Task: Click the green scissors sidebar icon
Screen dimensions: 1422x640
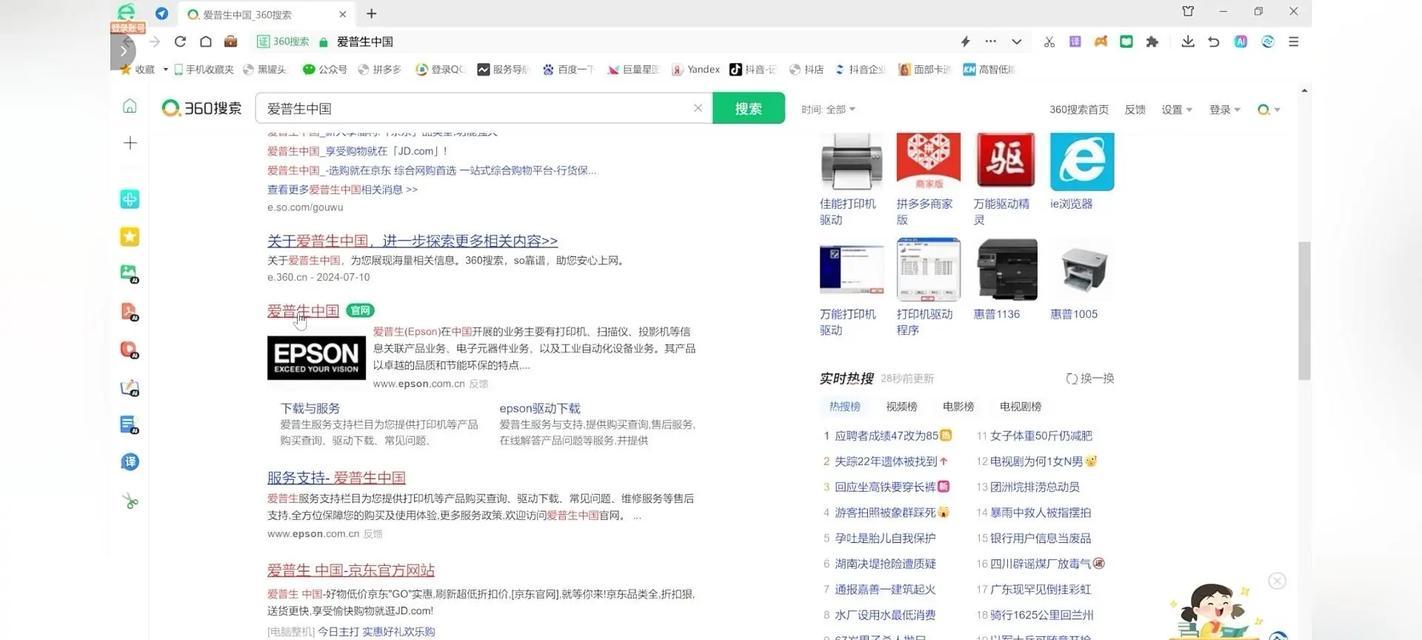Action: 130,500
